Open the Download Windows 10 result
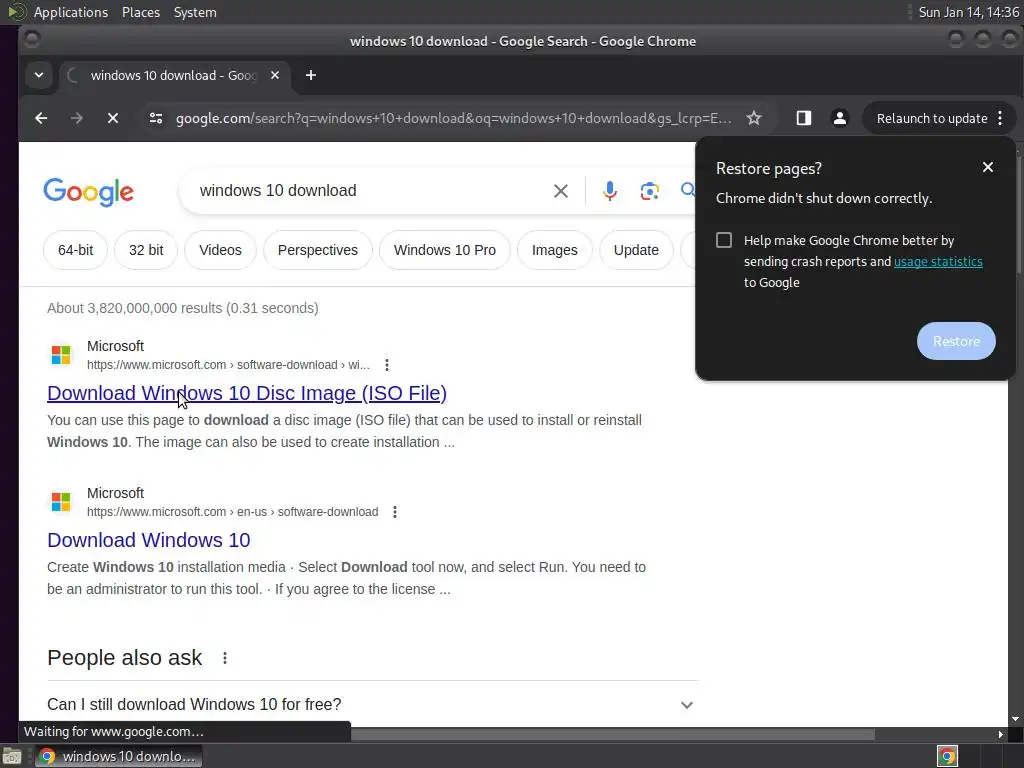This screenshot has height=768, width=1024. tap(149, 540)
